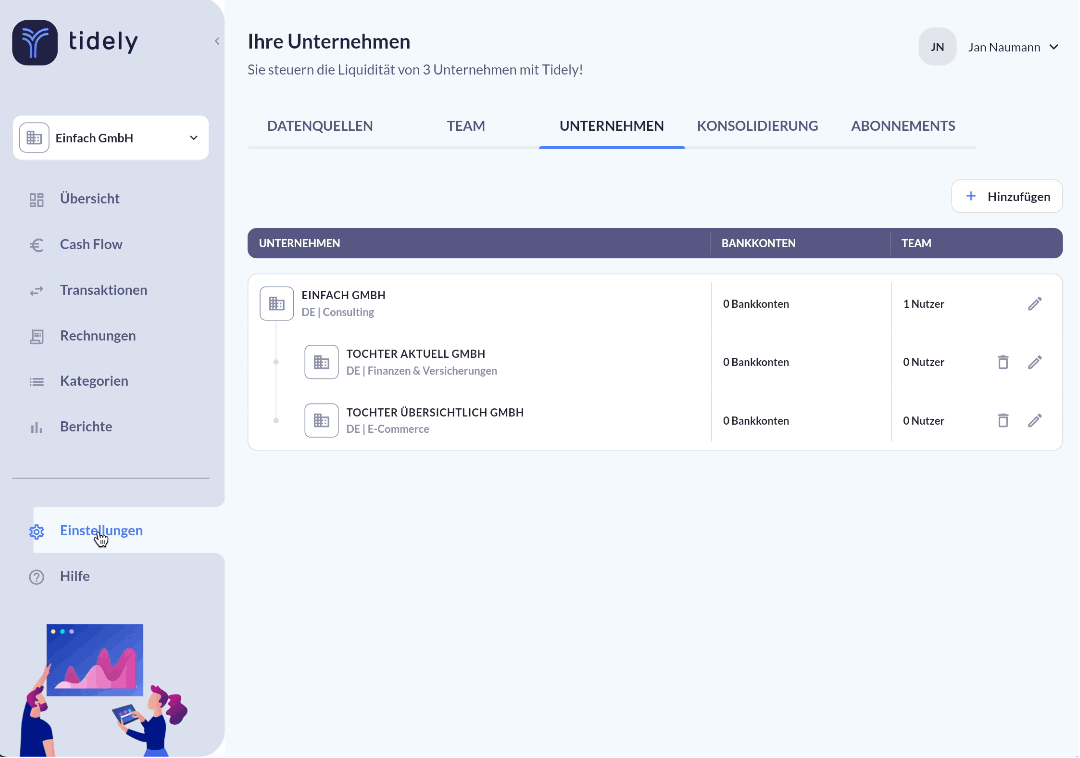
Task: Edit Einfach GmbH with the pencil icon
Action: pyautogui.click(x=1035, y=304)
